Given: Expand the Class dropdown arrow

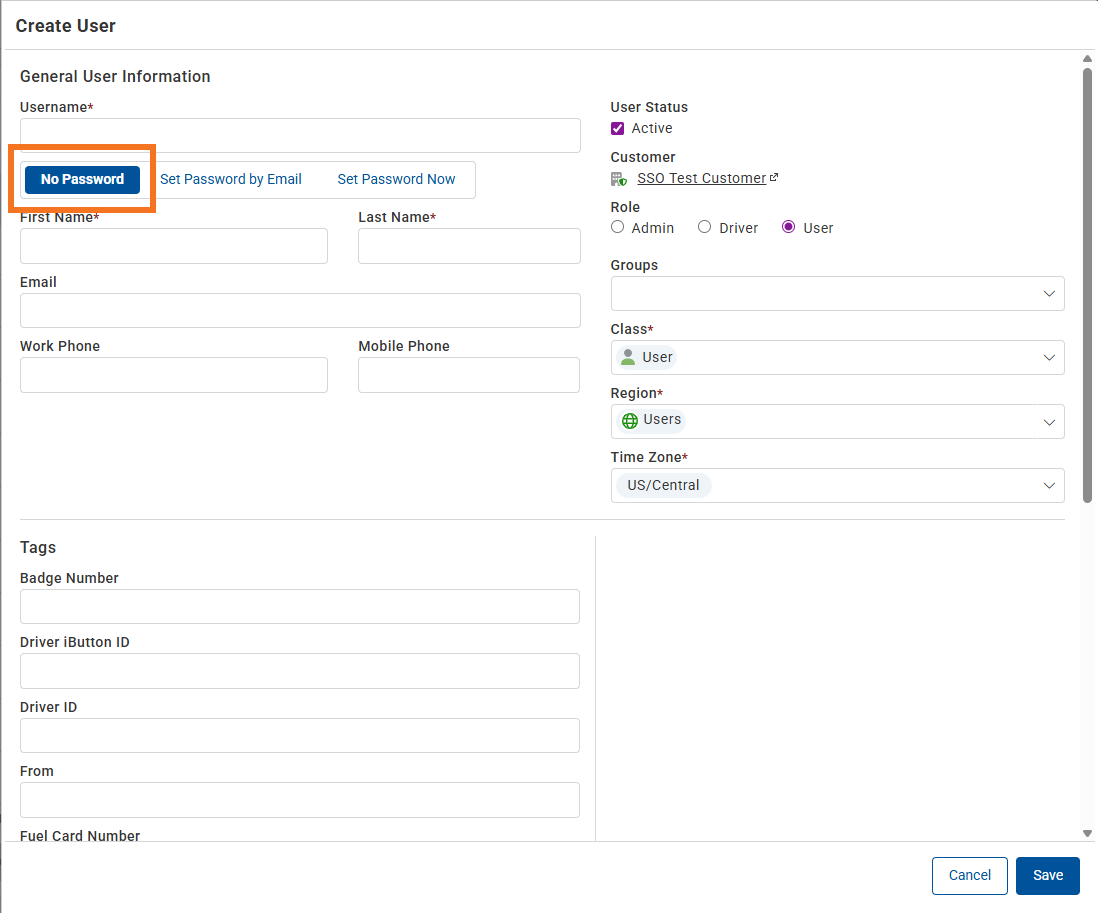Looking at the screenshot, I should (1049, 357).
